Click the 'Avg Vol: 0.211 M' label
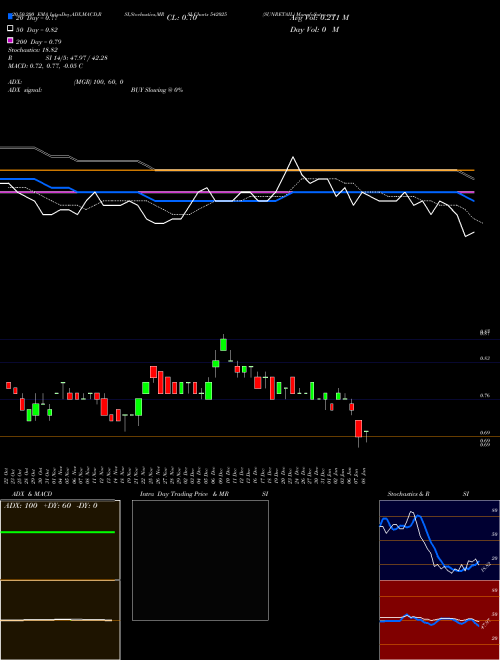The height and width of the screenshot is (660, 500). coord(319,18)
